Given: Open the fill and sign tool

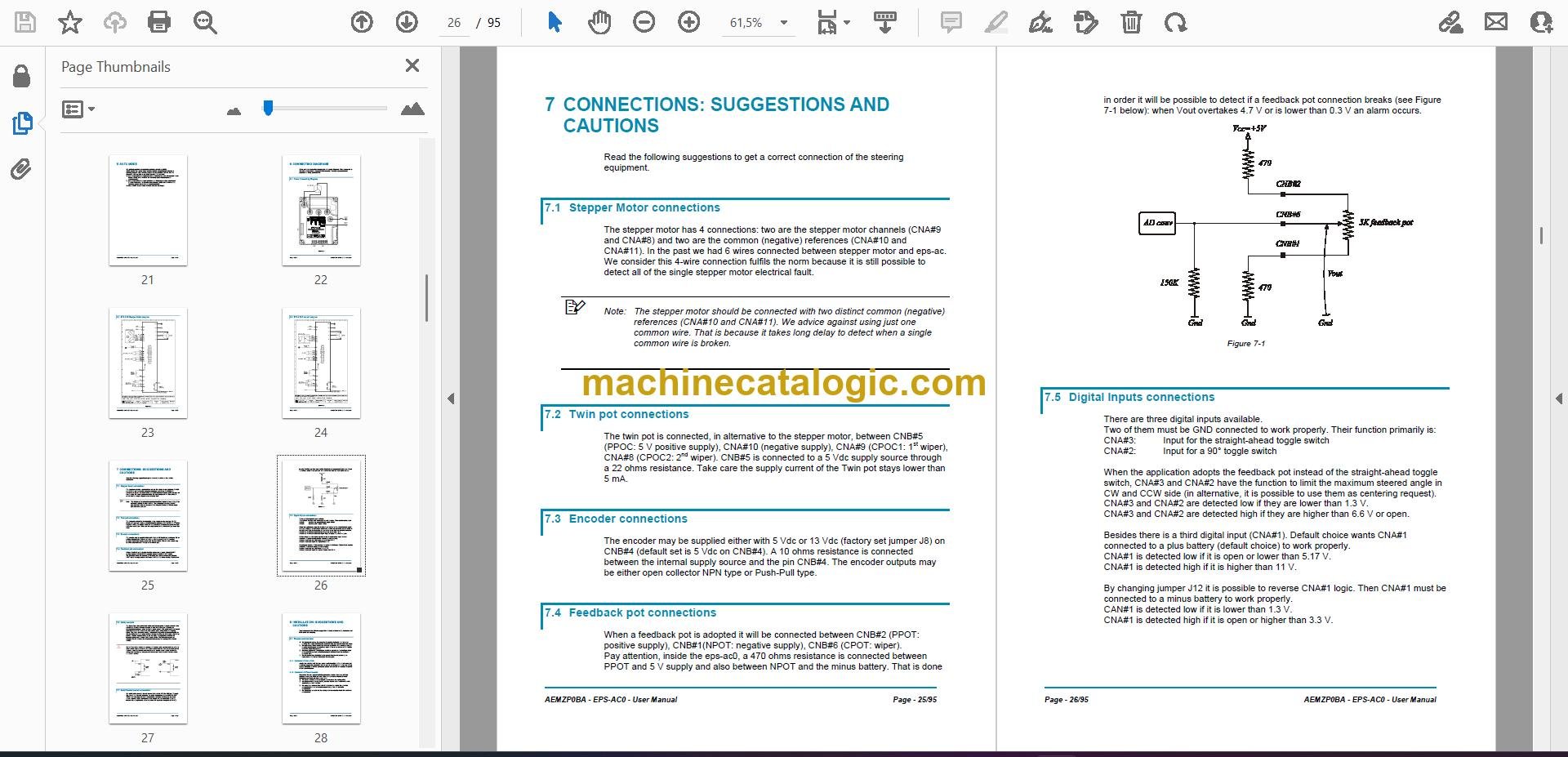Looking at the screenshot, I should click(1450, 22).
